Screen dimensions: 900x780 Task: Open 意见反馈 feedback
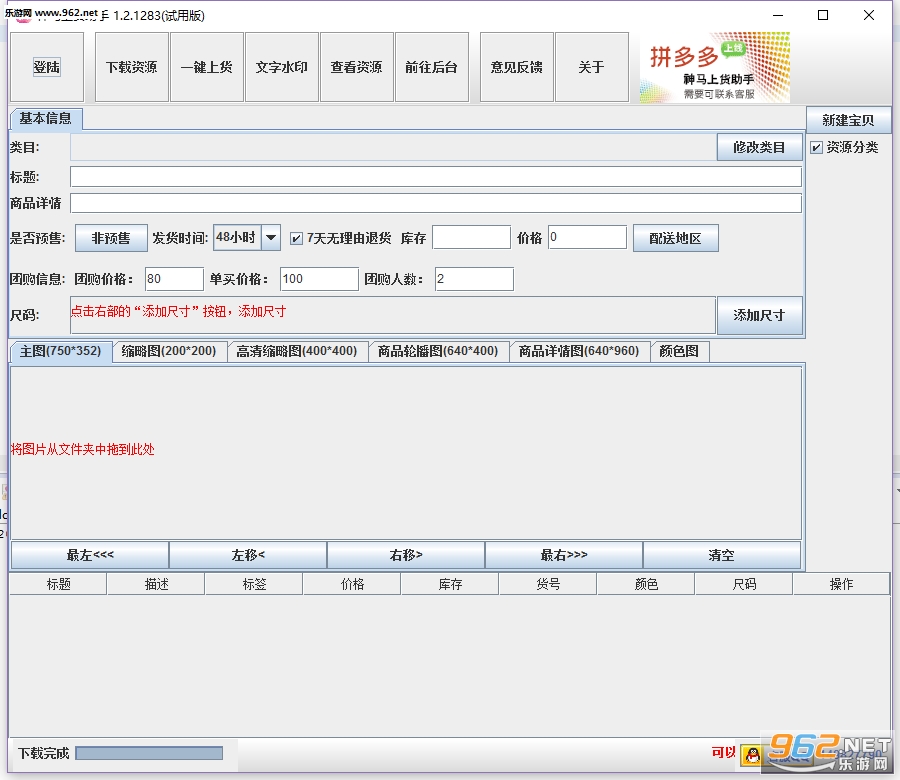[517, 67]
